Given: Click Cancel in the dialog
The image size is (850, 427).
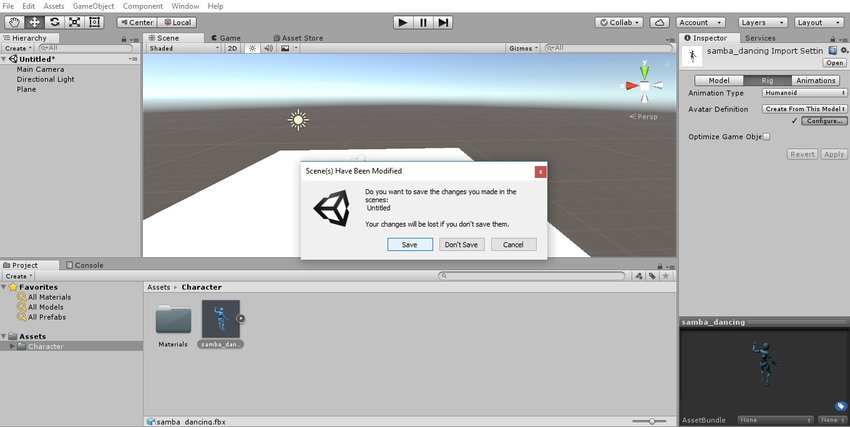Looking at the screenshot, I should 513,244.
